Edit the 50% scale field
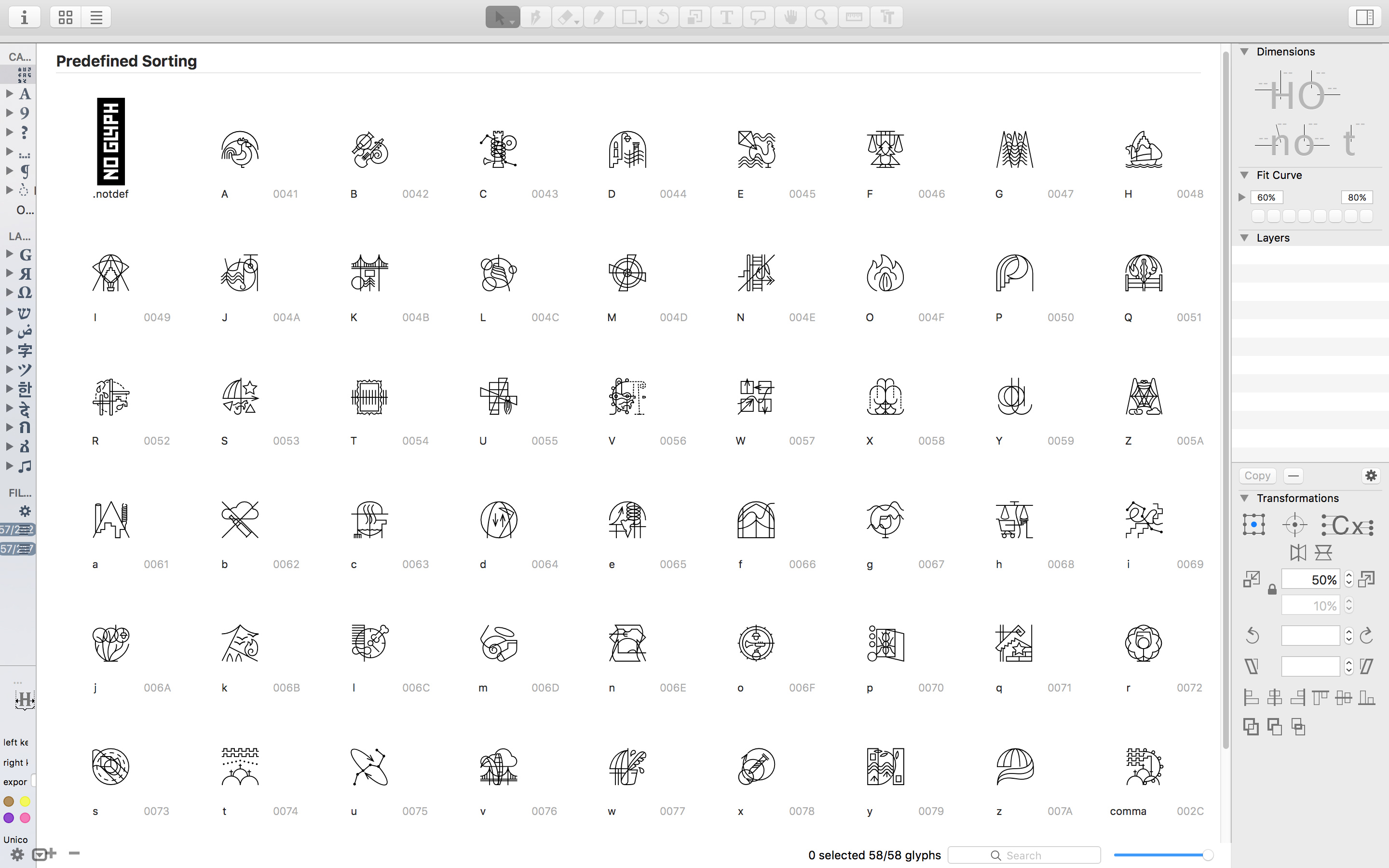The image size is (1389, 868). click(1310, 580)
